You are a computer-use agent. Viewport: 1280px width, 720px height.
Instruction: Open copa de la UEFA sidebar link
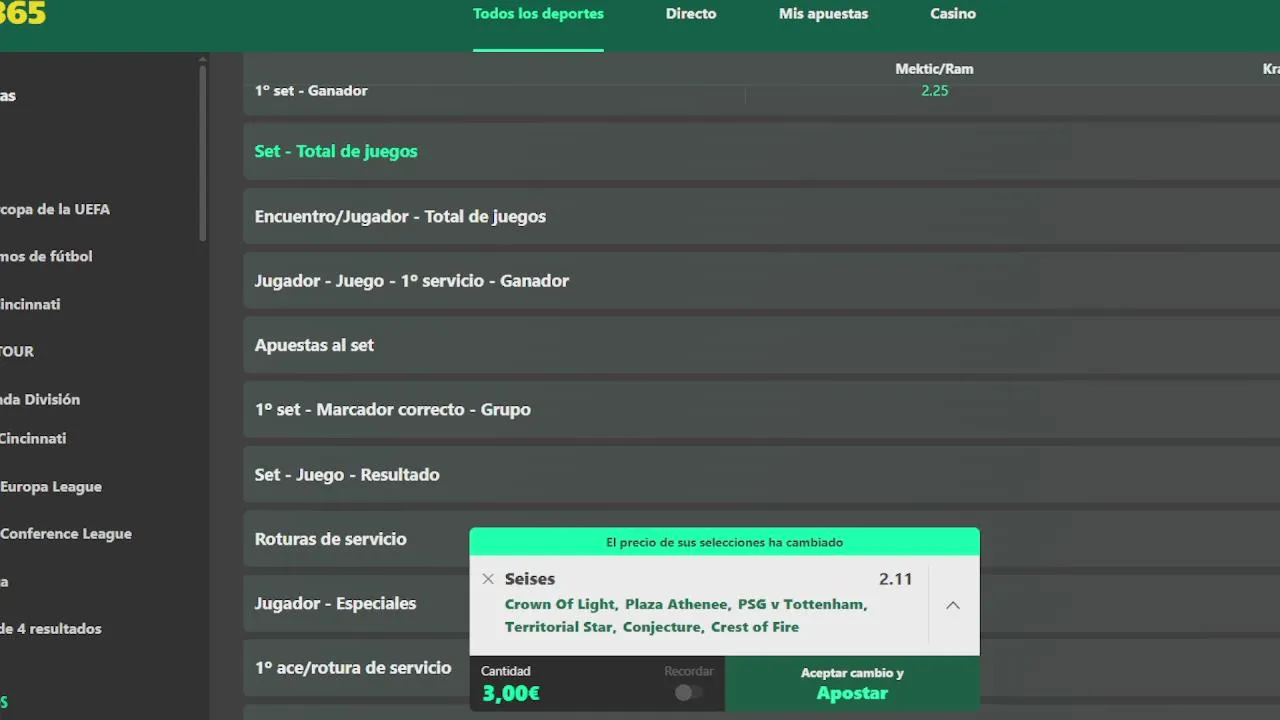(x=55, y=209)
